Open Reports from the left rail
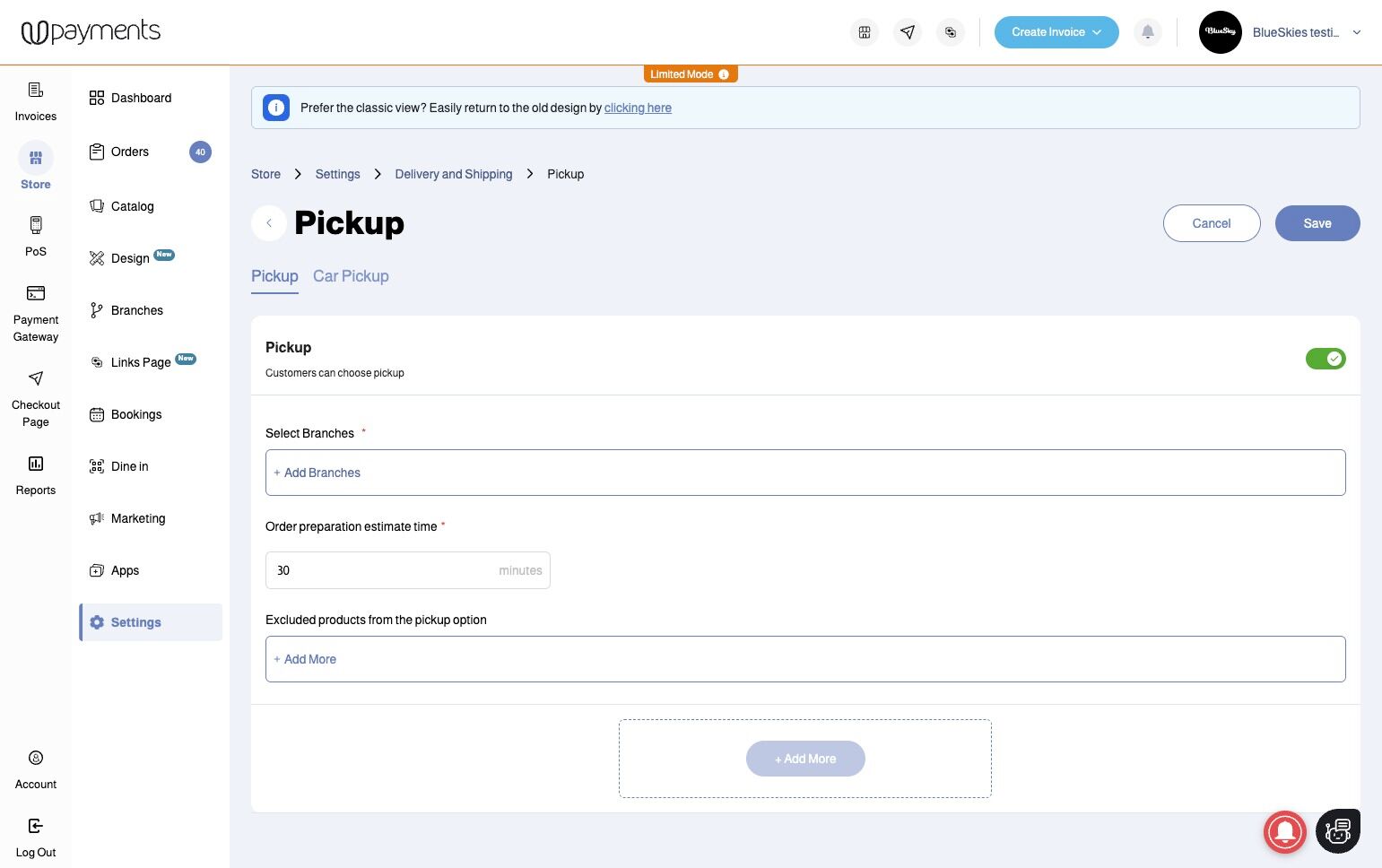Screen dimensions: 1382x868 36,475
